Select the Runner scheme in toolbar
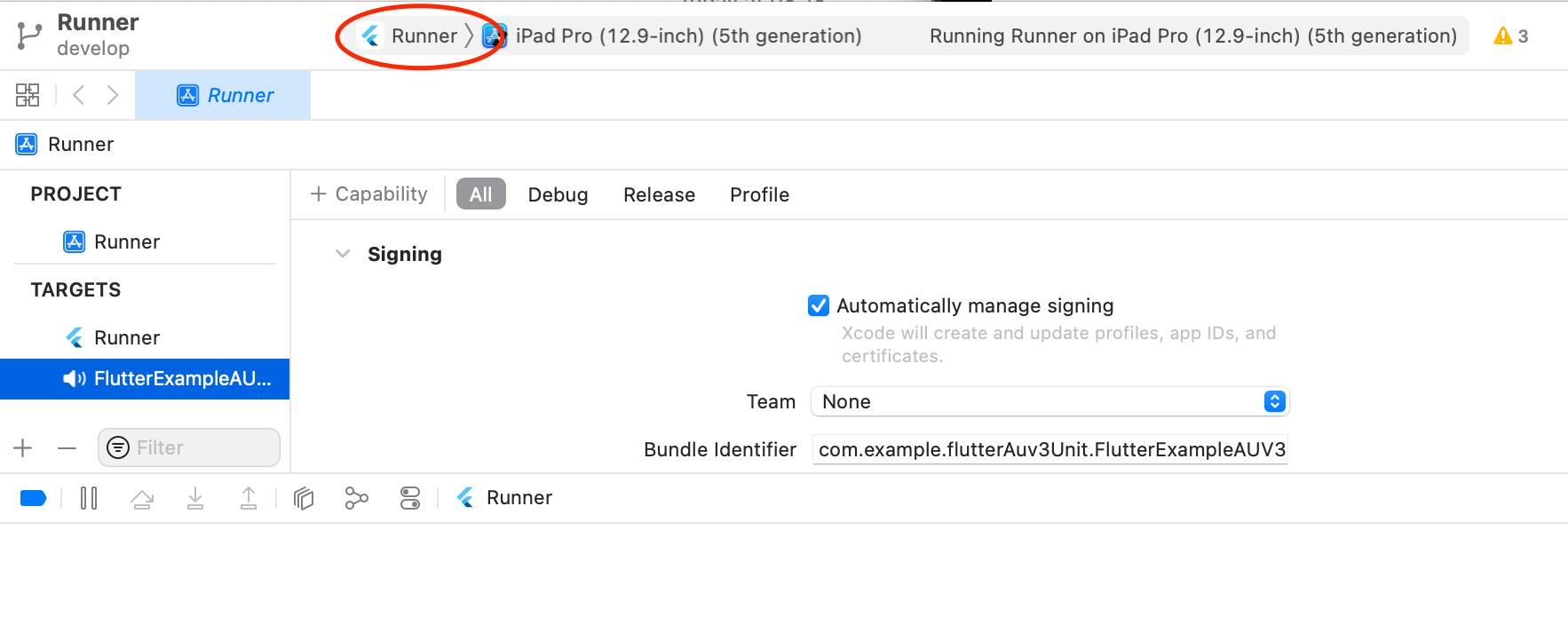1568x625 pixels. pos(410,36)
